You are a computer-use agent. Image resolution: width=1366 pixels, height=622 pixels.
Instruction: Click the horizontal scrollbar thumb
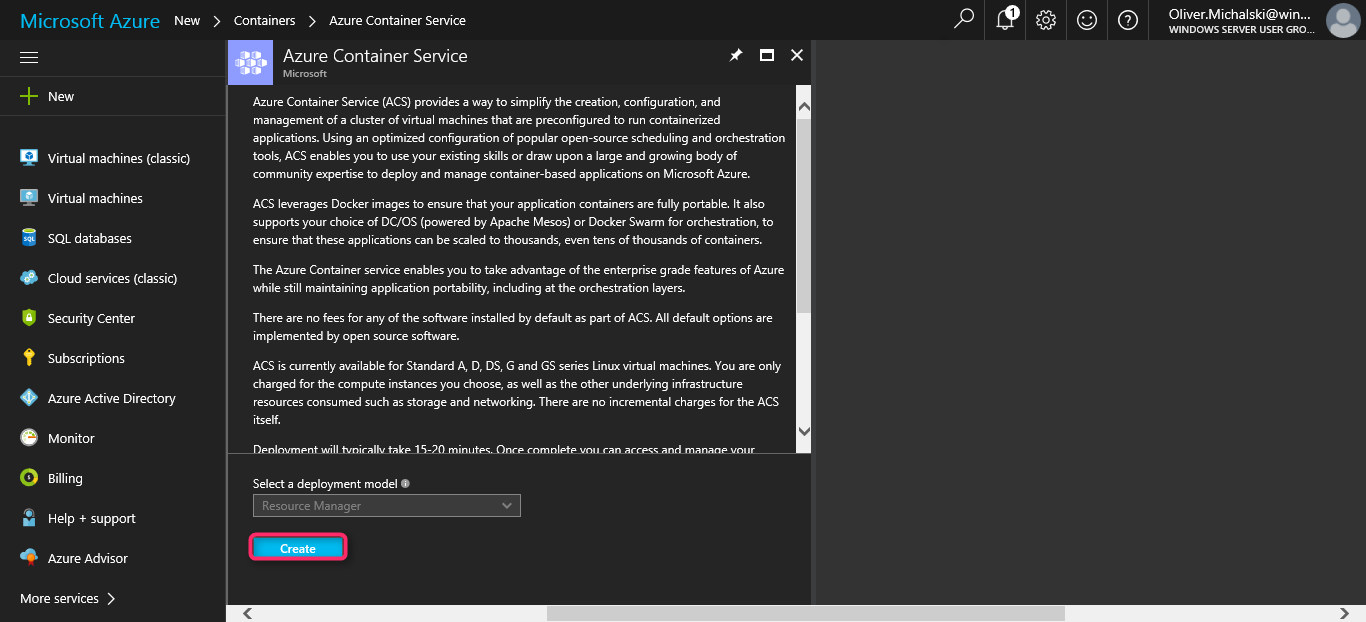pyautogui.click(x=806, y=613)
